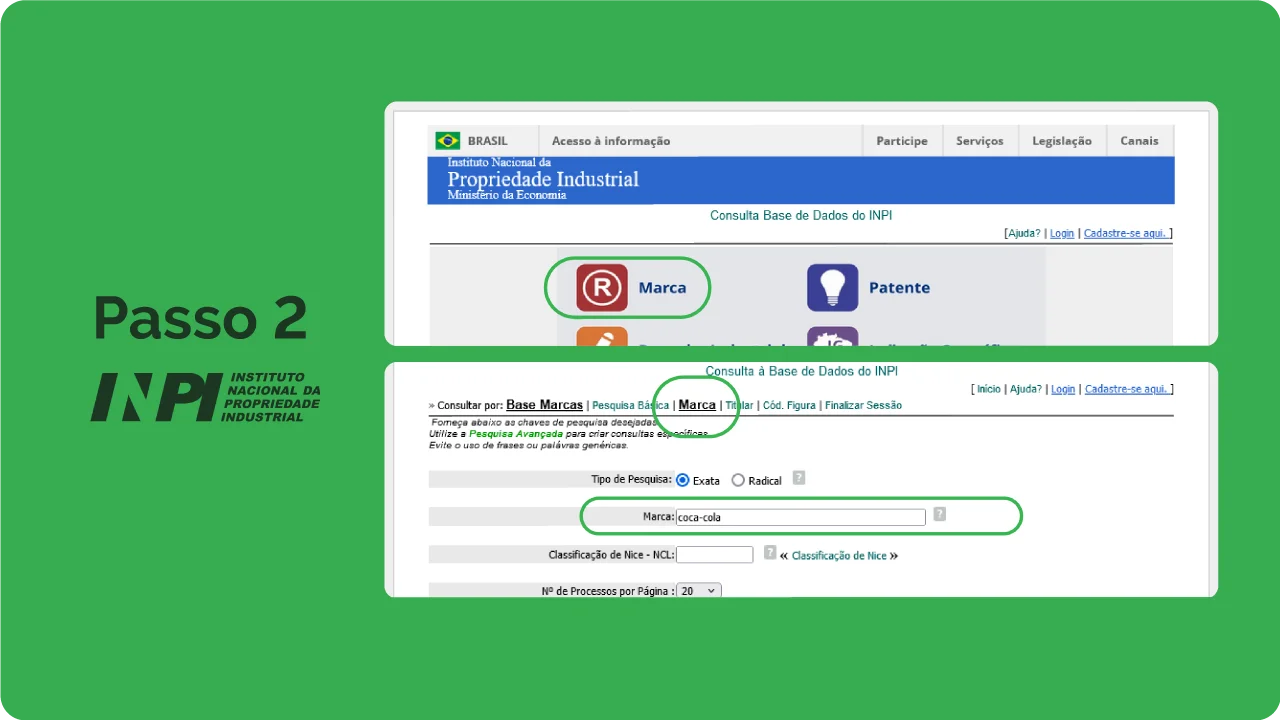Switch to the underlined Marca search tab

[x=697, y=405]
